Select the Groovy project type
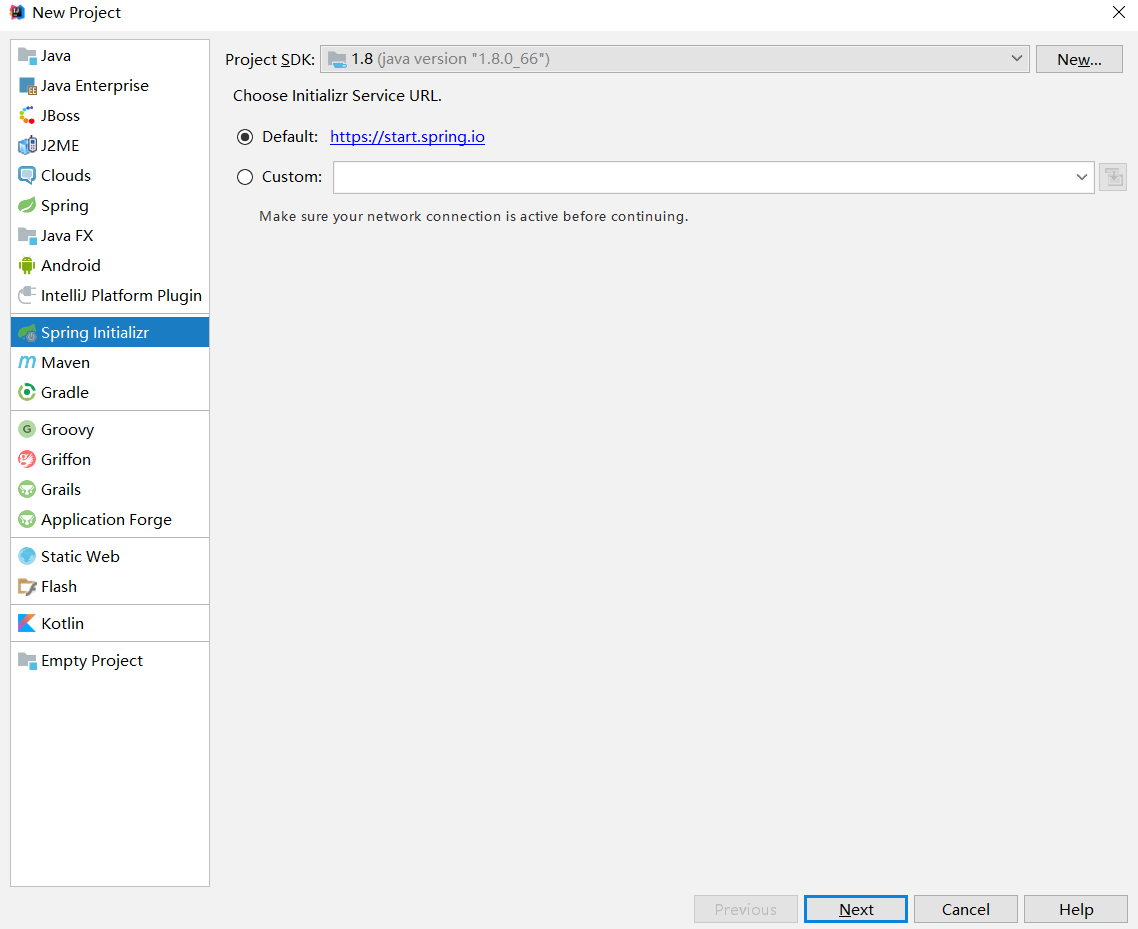This screenshot has width=1138, height=929. (67, 429)
